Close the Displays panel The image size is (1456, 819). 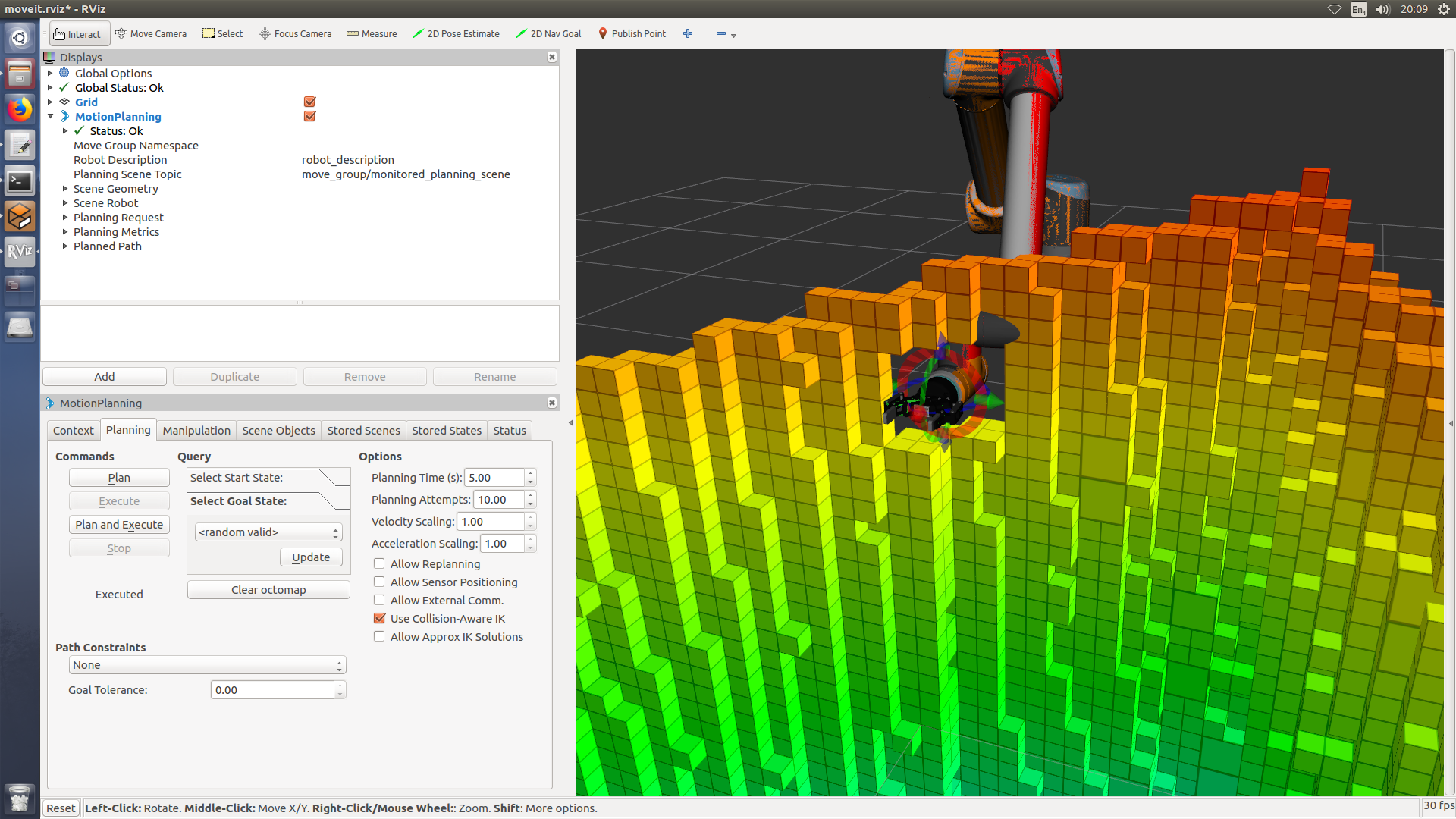(552, 57)
